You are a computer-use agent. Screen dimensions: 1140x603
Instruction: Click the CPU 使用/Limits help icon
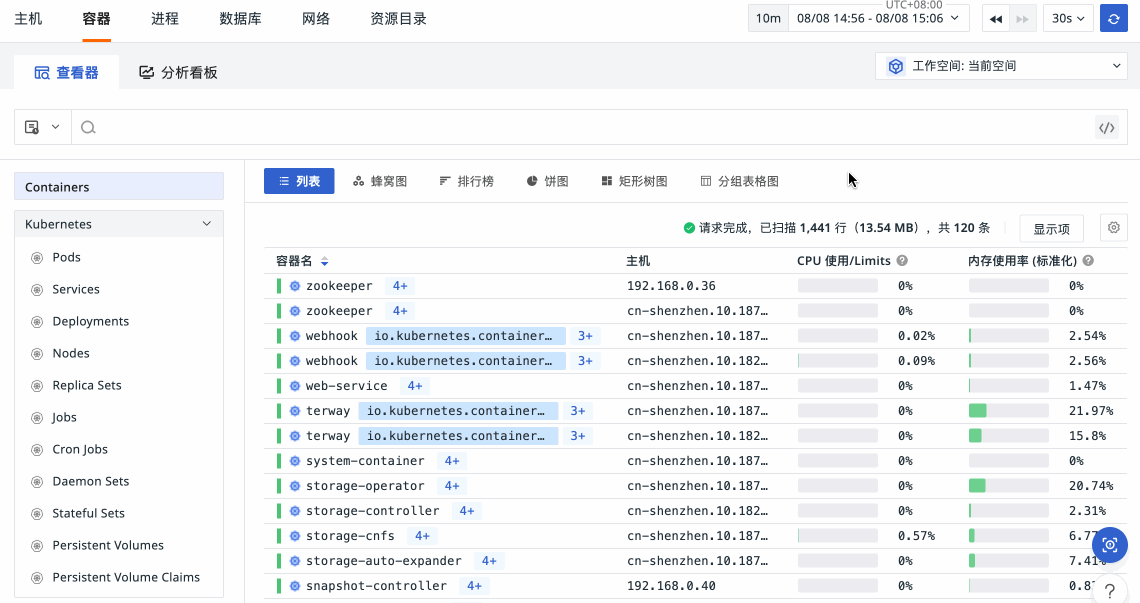902,261
